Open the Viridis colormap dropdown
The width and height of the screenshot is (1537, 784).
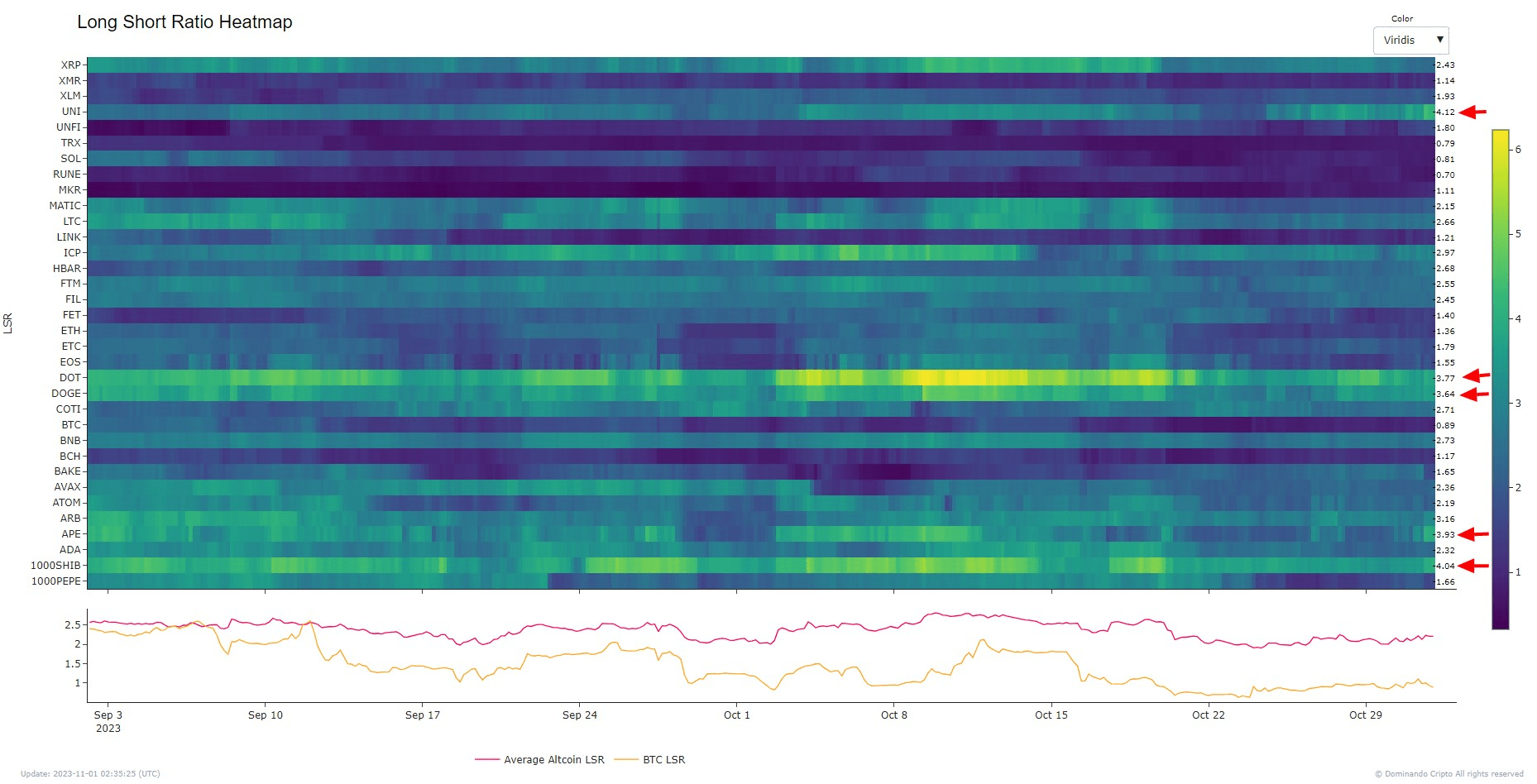[1410, 40]
